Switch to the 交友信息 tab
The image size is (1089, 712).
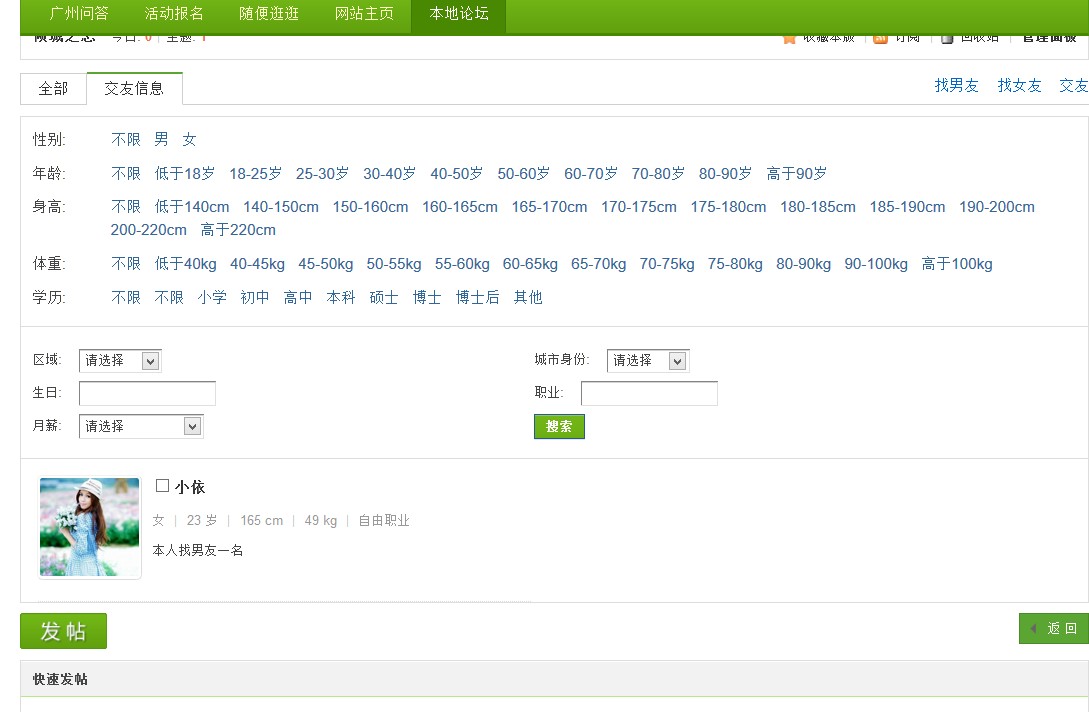coord(134,88)
